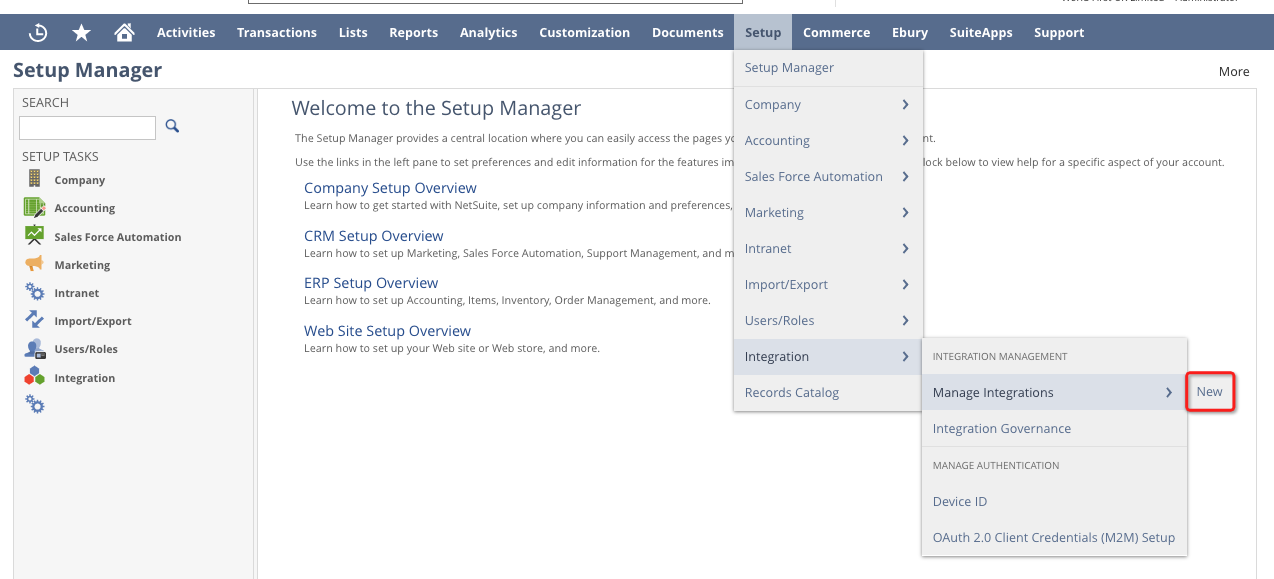Choose OAuth 2.0 Client Credentials Setup
Image resolution: width=1274 pixels, height=579 pixels.
click(1053, 537)
